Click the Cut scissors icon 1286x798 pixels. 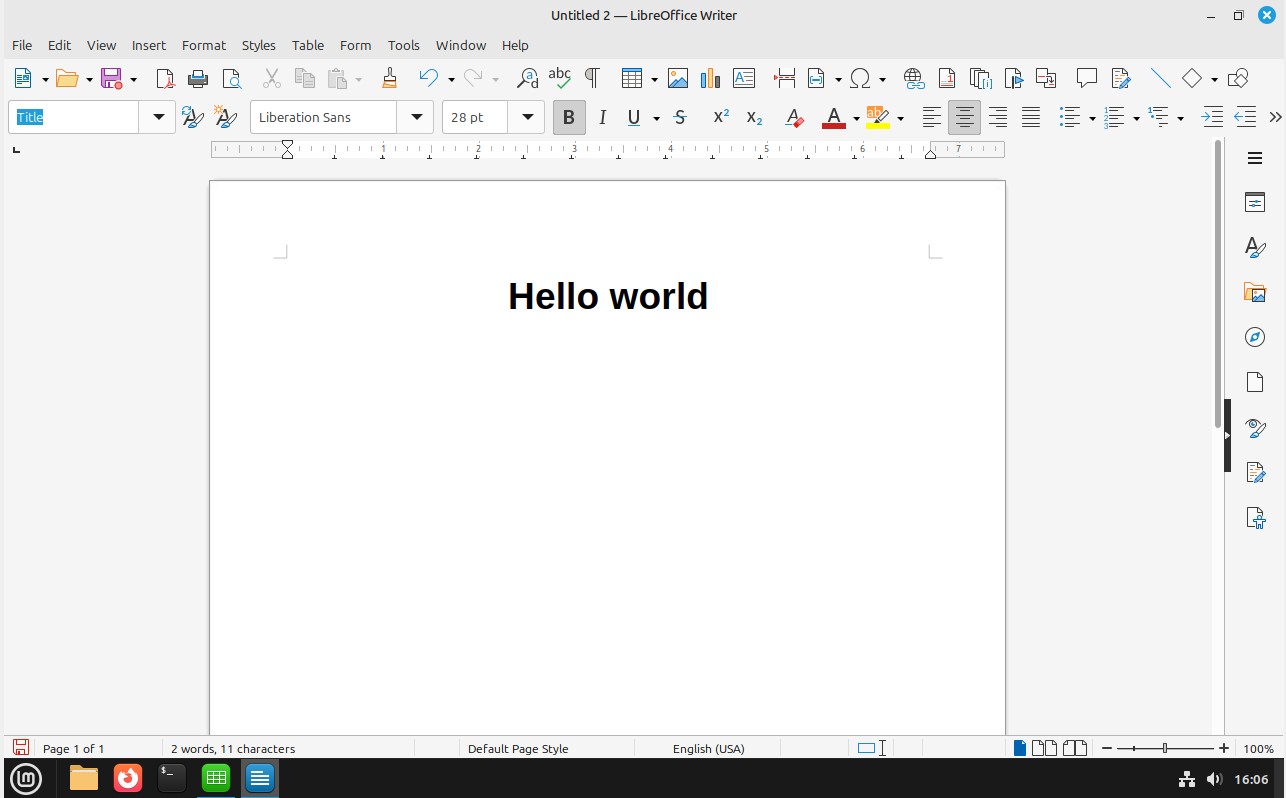(x=271, y=78)
